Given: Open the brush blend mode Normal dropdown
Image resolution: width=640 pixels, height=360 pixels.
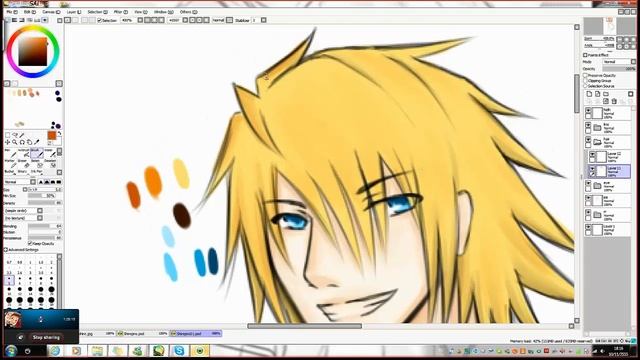Looking at the screenshot, I should coord(20,182).
